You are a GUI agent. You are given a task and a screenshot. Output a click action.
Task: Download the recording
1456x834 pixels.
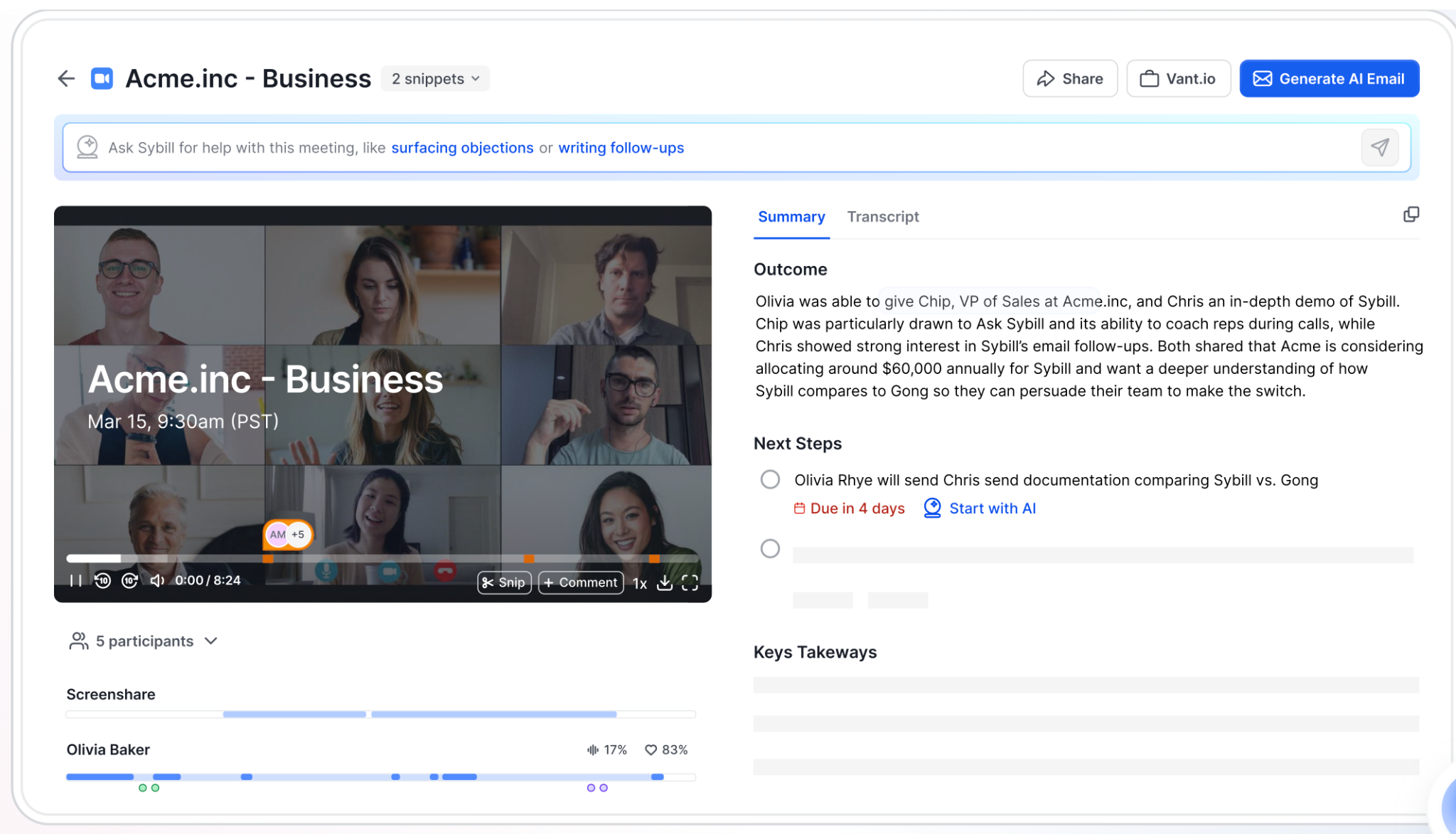664,583
